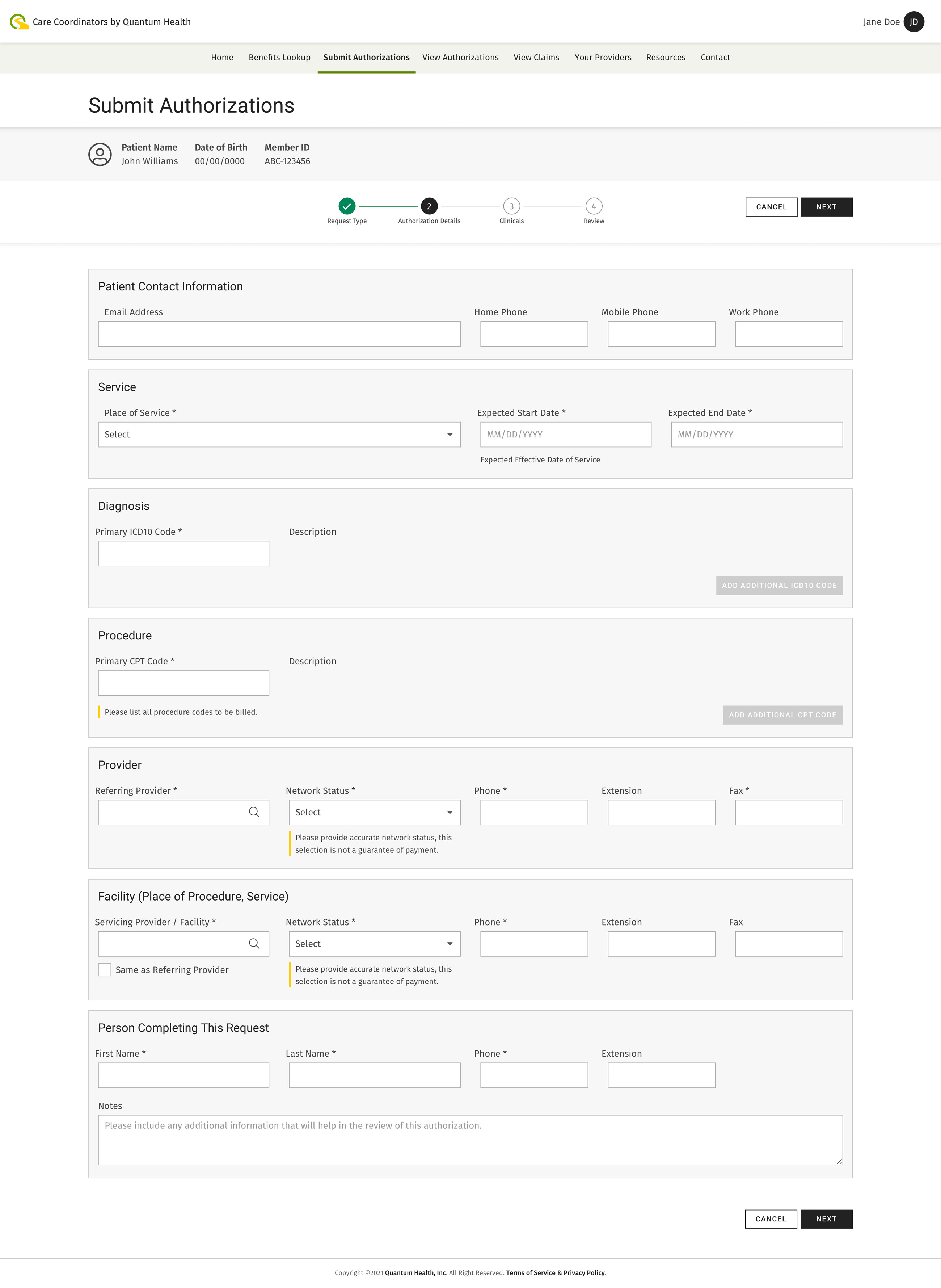Click the patient name John Williams
The height and width of the screenshot is (1288, 941).
(x=150, y=161)
